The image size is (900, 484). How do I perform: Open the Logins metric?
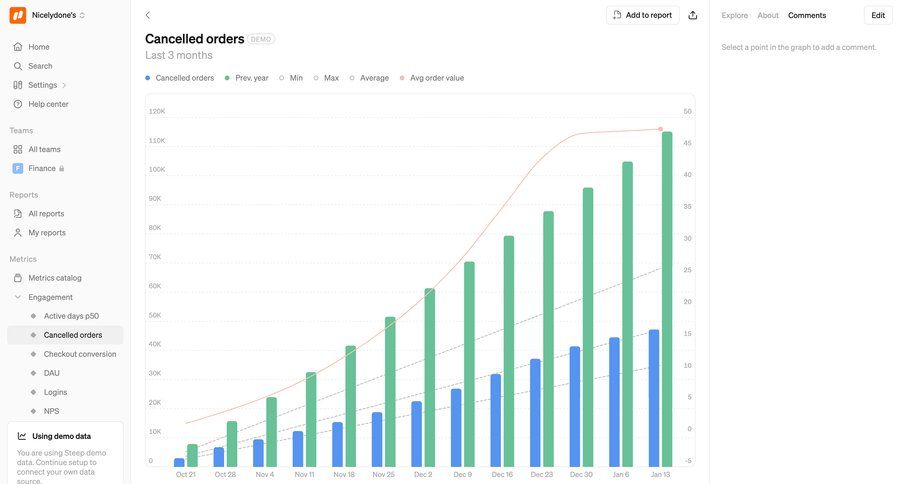click(x=55, y=392)
